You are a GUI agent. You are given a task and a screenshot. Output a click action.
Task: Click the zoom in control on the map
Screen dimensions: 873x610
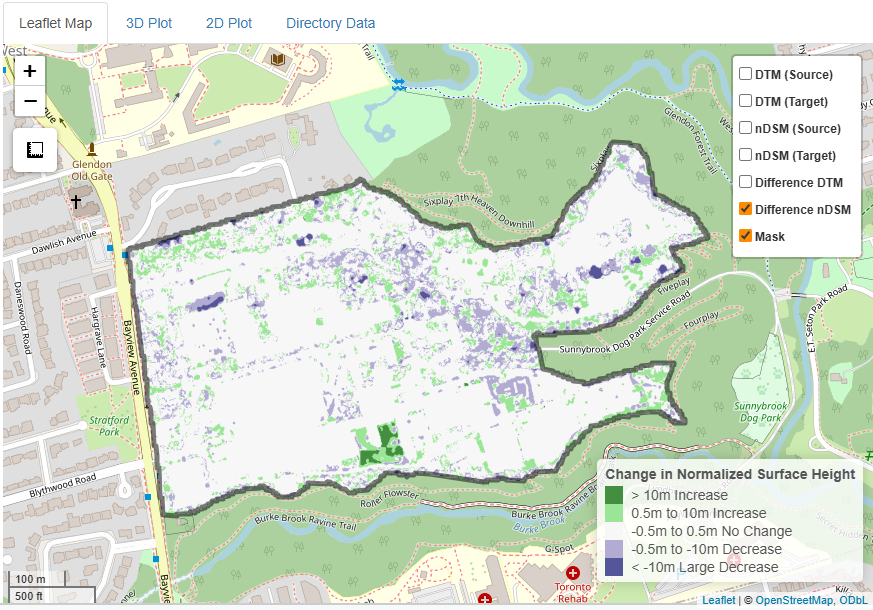[x=29, y=71]
